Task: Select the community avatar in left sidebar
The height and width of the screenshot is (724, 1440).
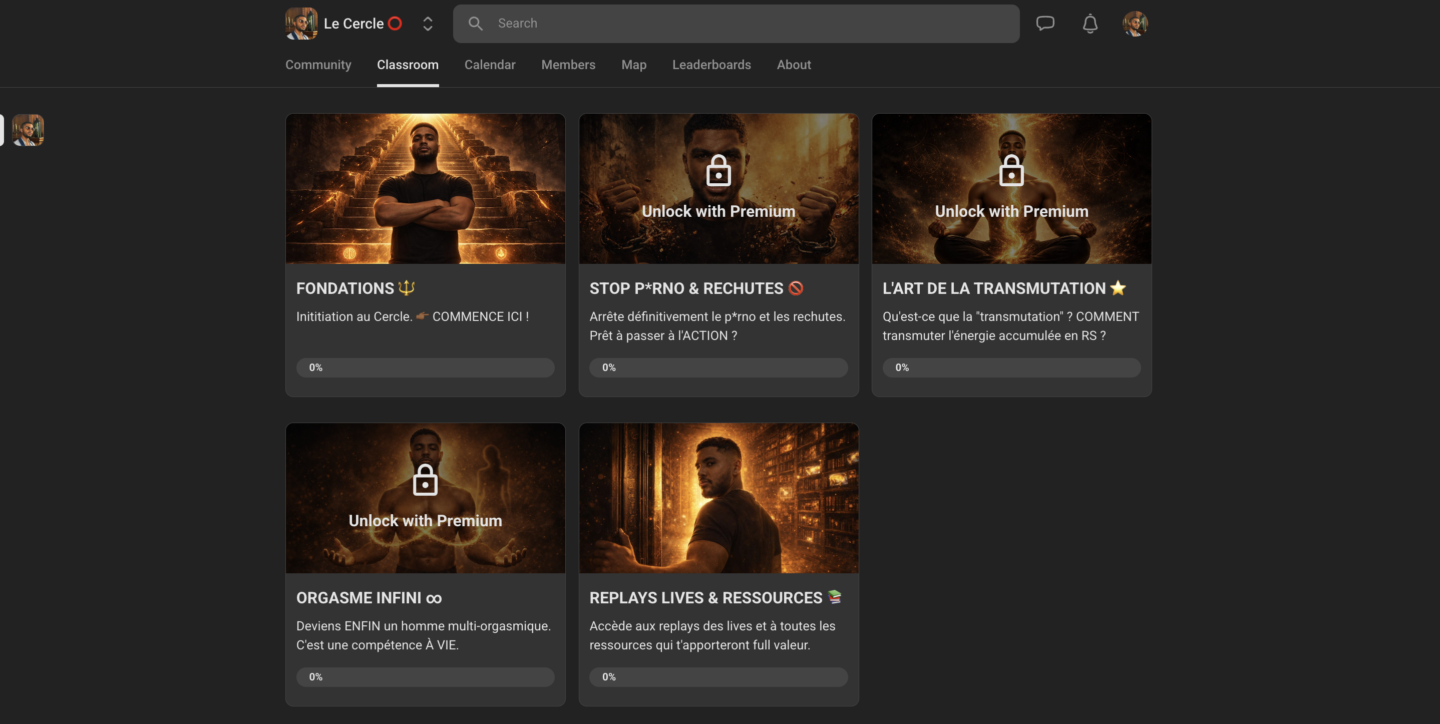Action: click(28, 130)
